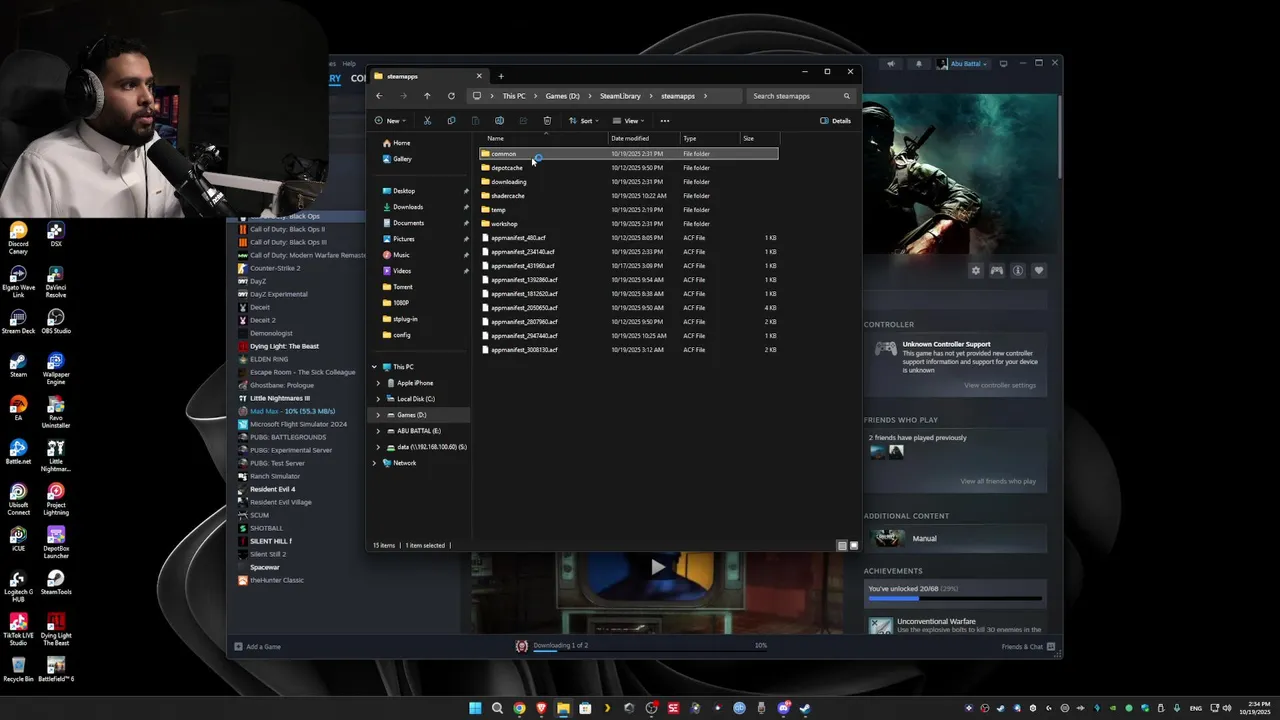Rename the selected item via the toolbar icon
1280x720 pixels.
[x=499, y=121]
